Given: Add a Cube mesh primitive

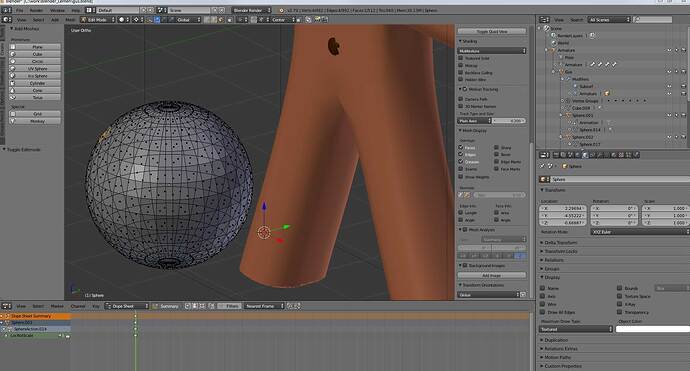Looking at the screenshot, I should pos(34,54).
